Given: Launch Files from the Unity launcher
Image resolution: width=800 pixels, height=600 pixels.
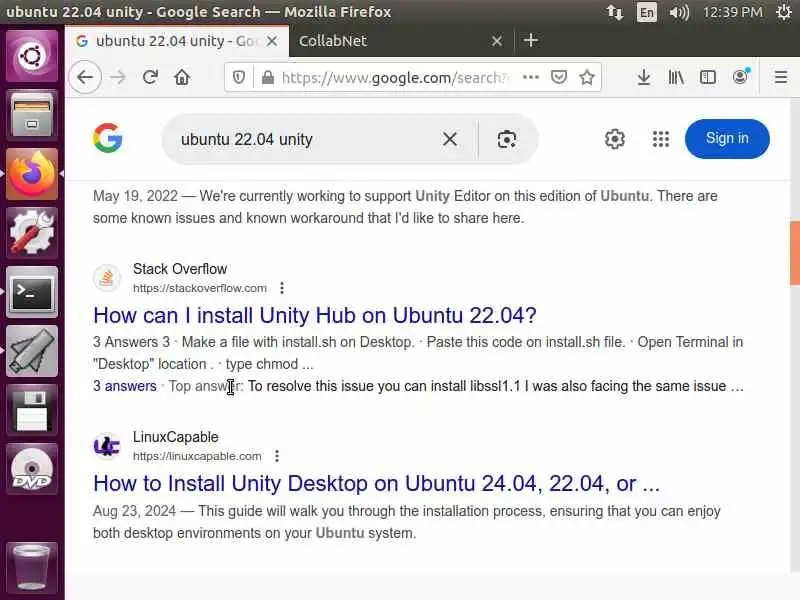Looking at the screenshot, I should point(32,114).
